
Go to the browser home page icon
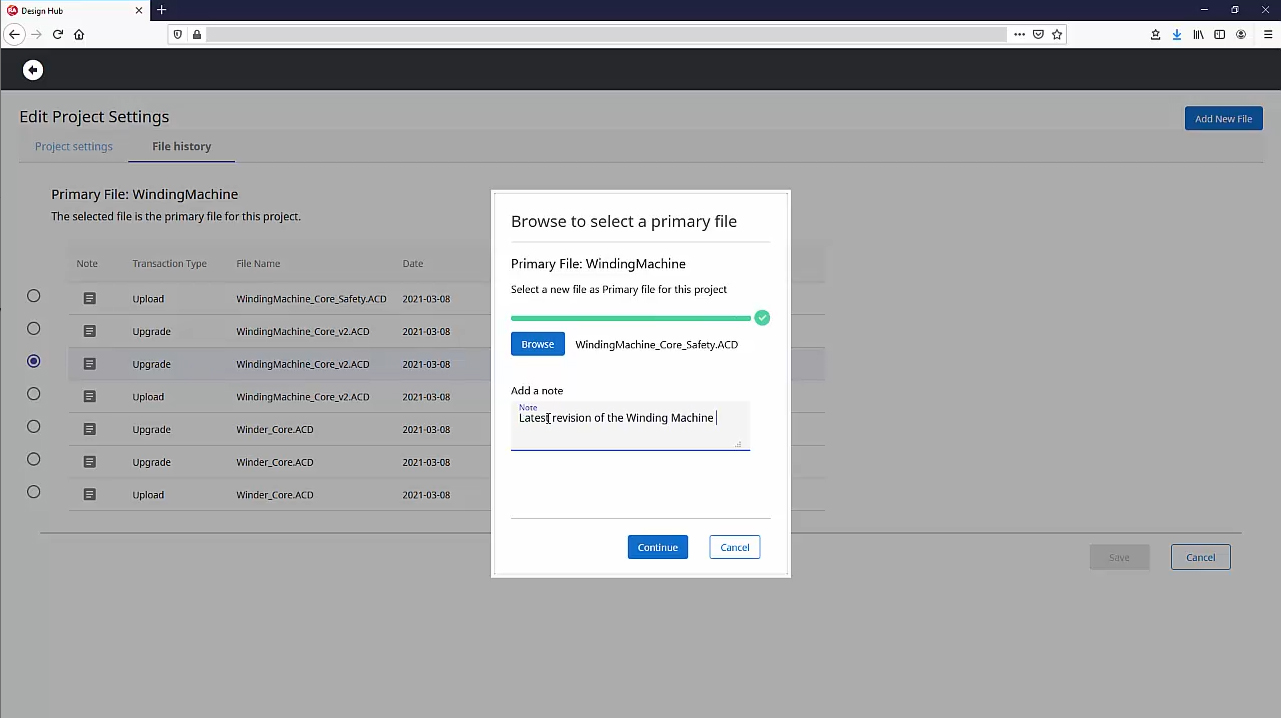[x=79, y=34]
